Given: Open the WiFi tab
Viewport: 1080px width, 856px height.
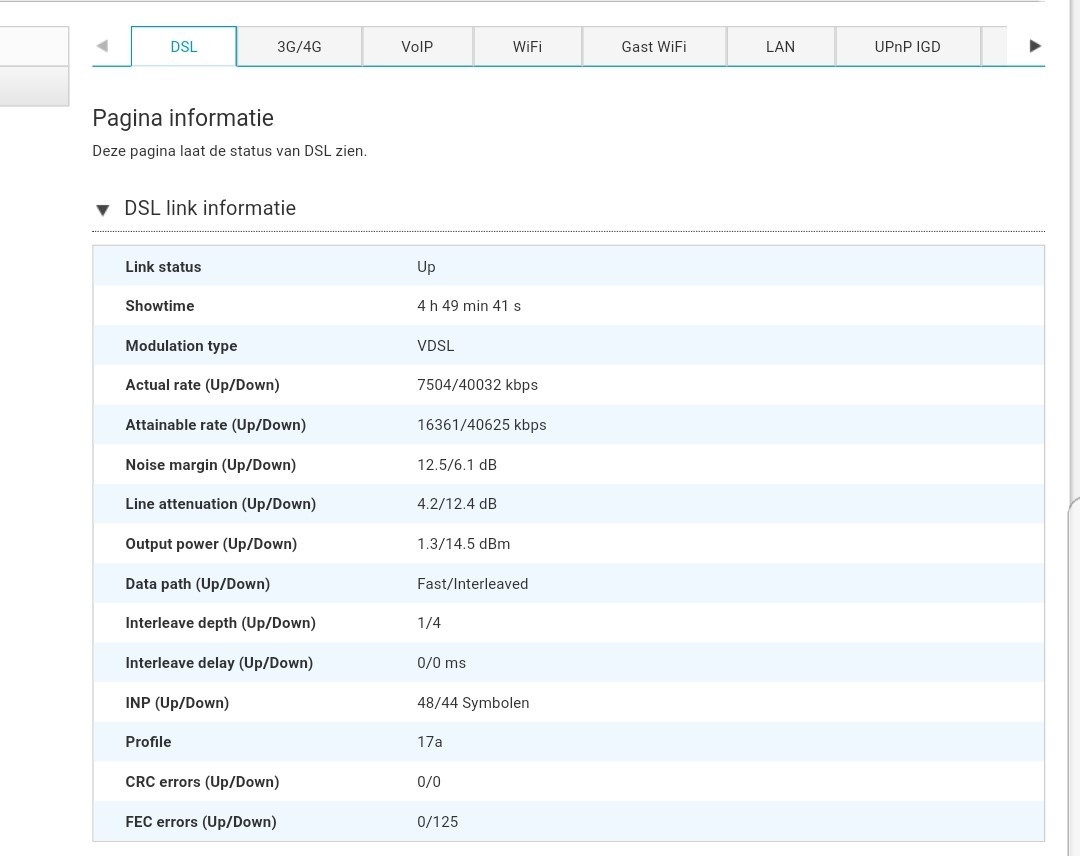Looking at the screenshot, I should (x=528, y=47).
